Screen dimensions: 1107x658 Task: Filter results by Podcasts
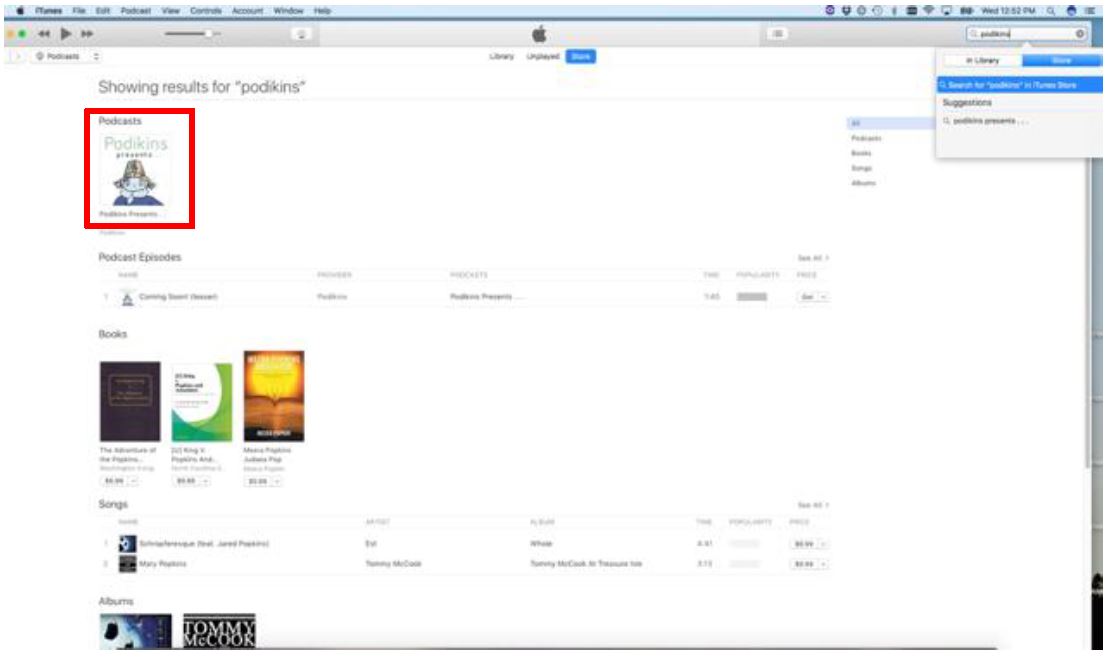coord(866,138)
